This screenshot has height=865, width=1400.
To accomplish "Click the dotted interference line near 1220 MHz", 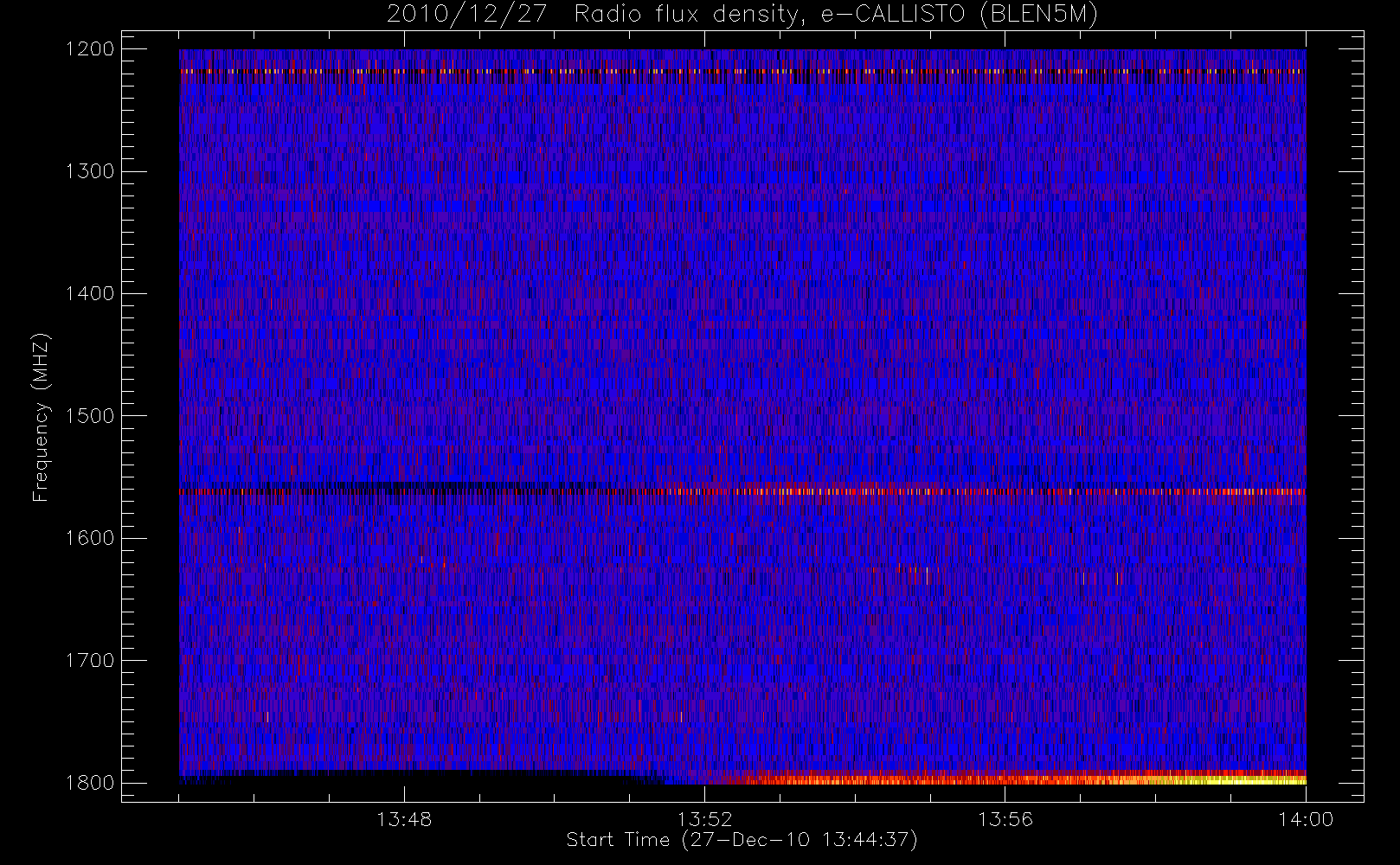I will coord(742,71).
